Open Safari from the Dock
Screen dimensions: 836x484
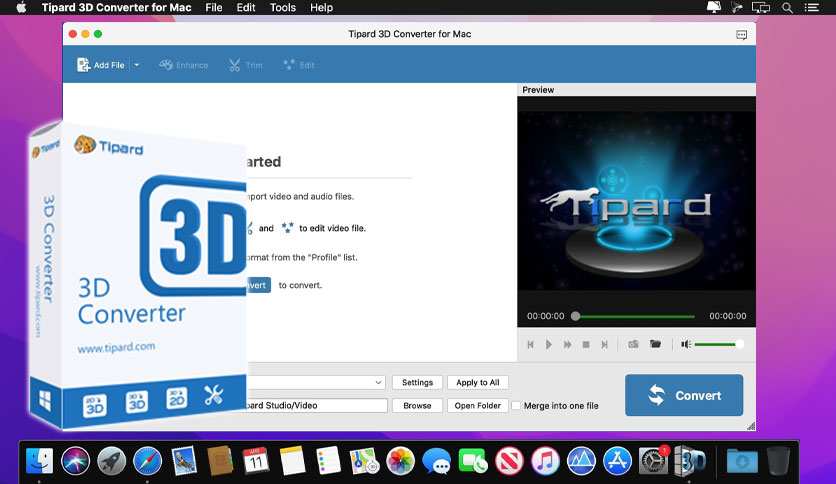(148, 461)
